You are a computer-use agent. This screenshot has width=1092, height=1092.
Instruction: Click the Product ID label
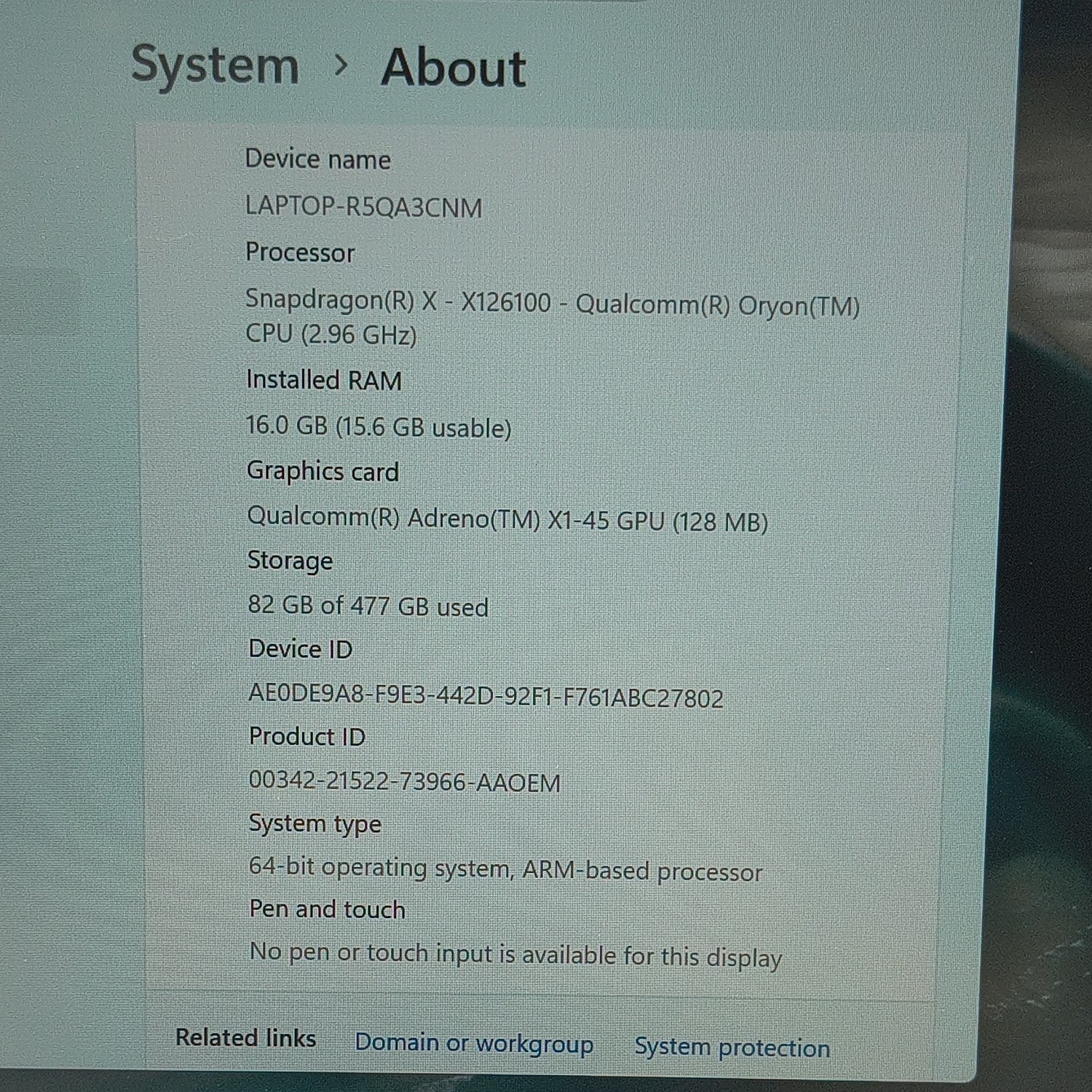306,736
